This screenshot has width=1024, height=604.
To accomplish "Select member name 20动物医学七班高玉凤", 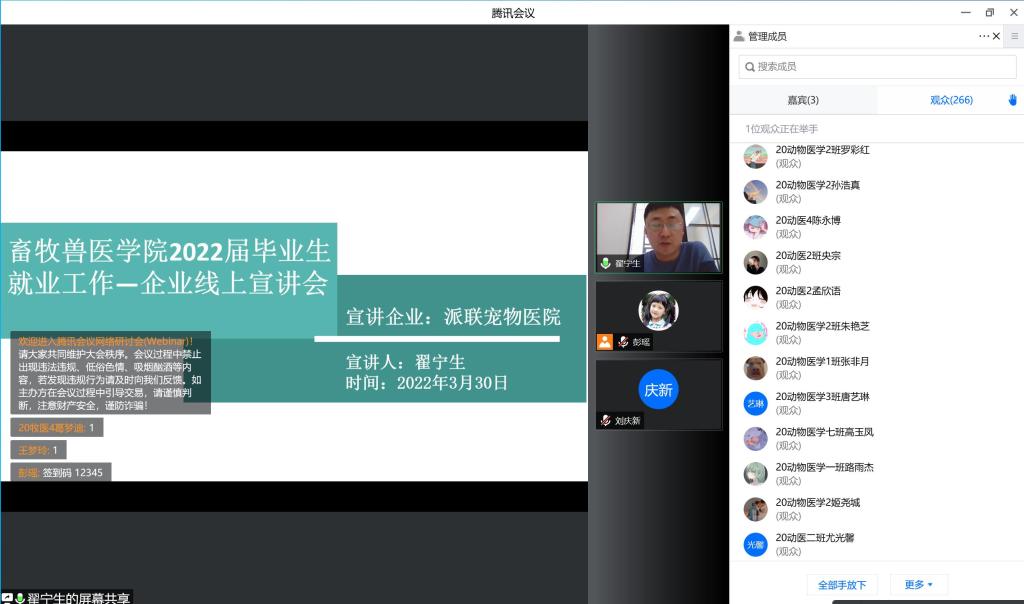I will coord(824,432).
